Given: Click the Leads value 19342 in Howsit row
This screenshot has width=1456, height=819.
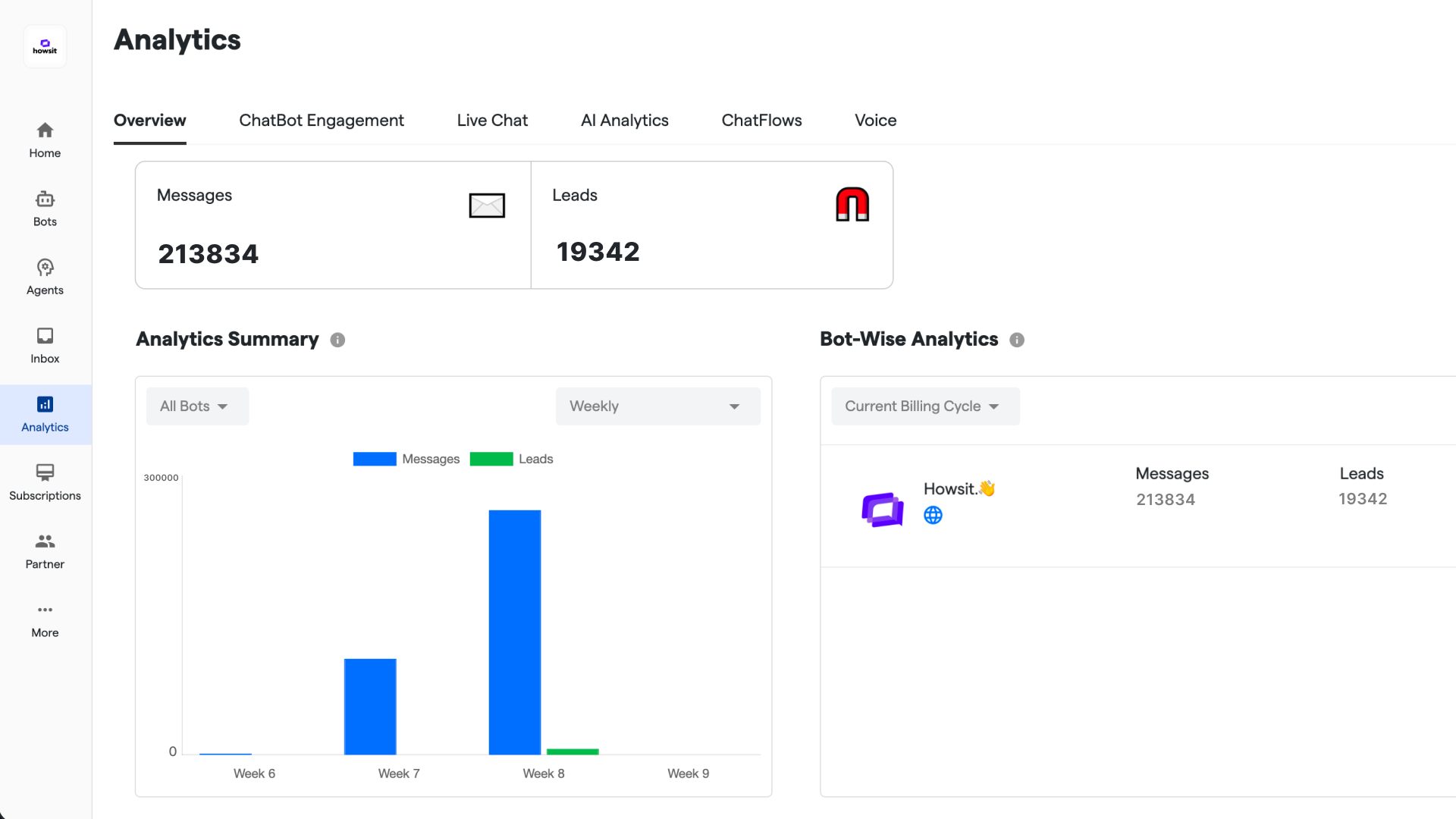Looking at the screenshot, I should click(1363, 499).
